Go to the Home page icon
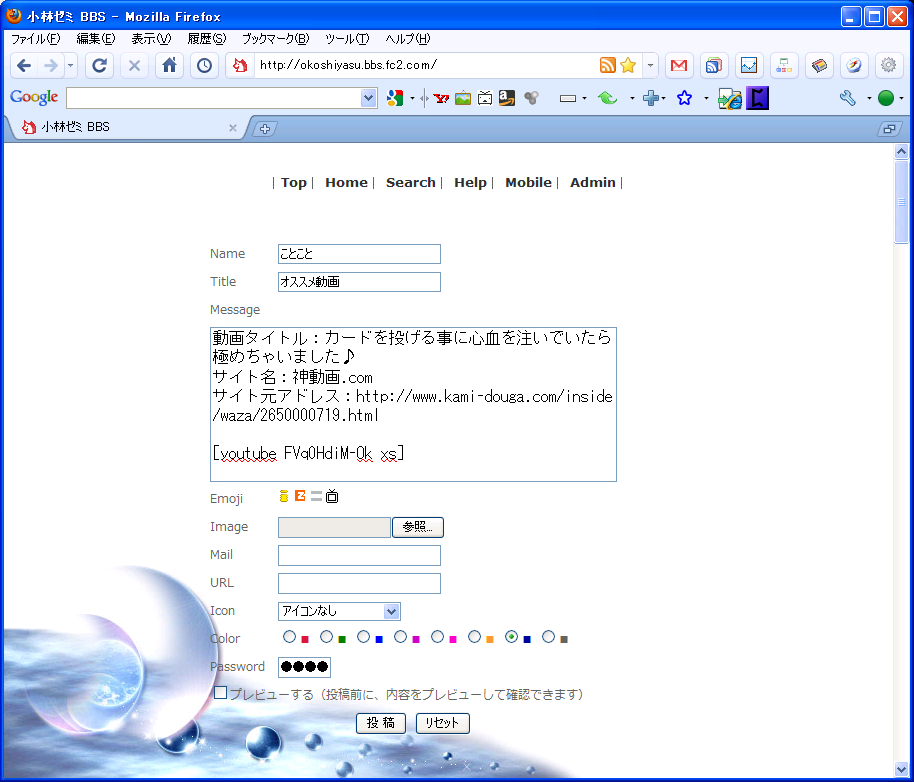 point(169,65)
